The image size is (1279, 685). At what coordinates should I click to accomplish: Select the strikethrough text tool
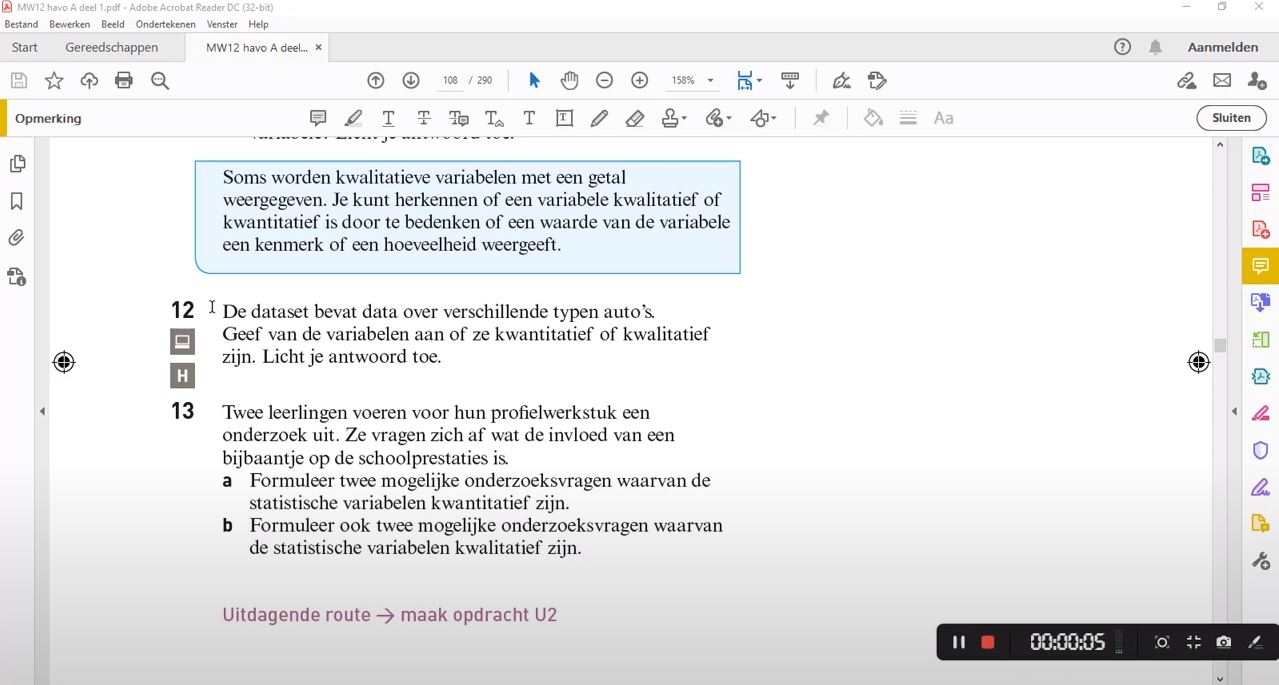tap(424, 118)
